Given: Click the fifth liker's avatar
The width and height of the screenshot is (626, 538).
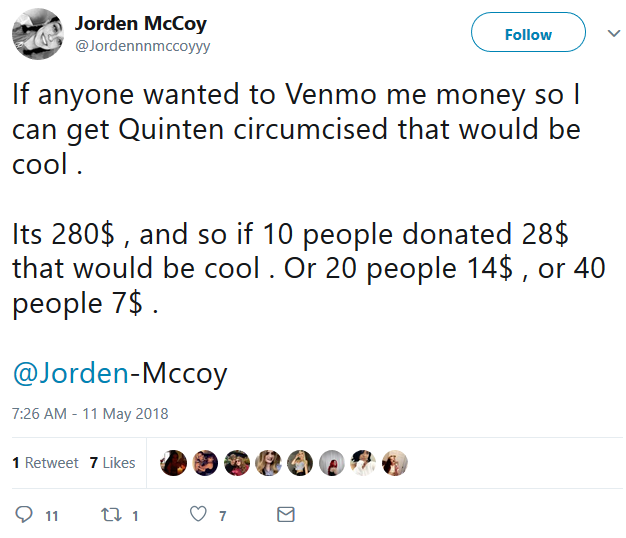Looking at the screenshot, I should click(x=300, y=463).
